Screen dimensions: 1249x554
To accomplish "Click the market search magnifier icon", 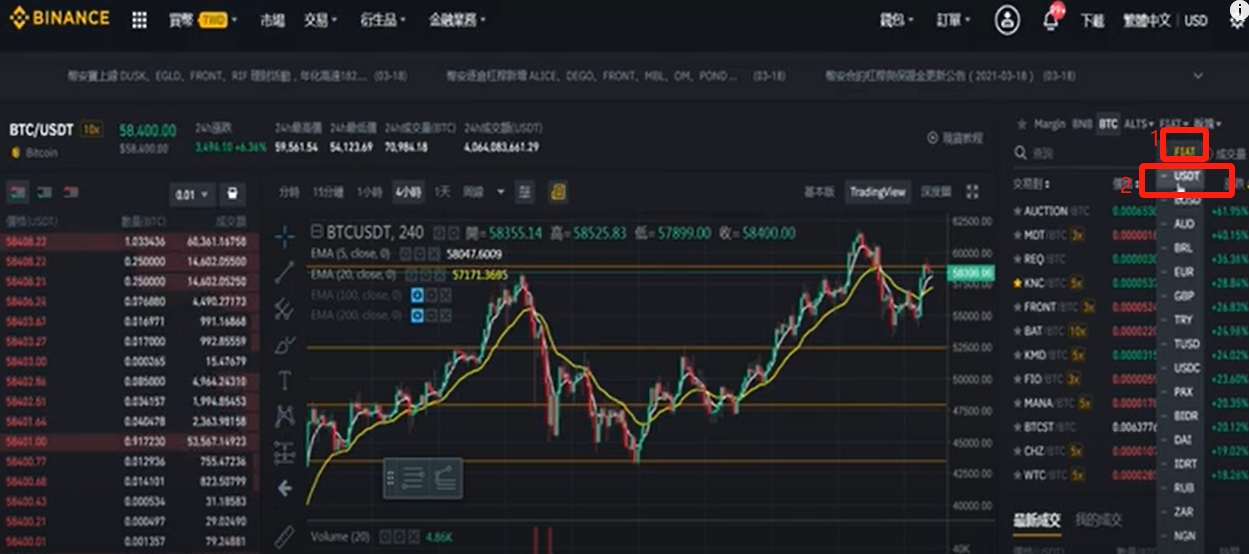I will tap(1020, 153).
